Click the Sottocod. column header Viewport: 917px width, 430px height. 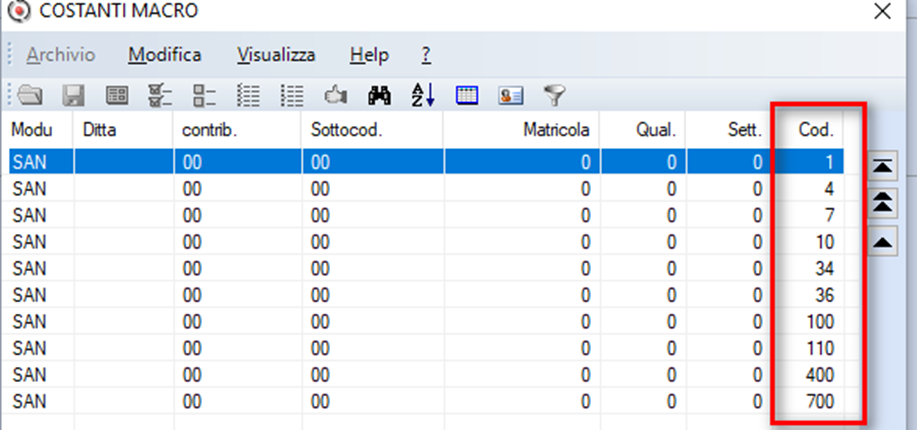point(373,130)
